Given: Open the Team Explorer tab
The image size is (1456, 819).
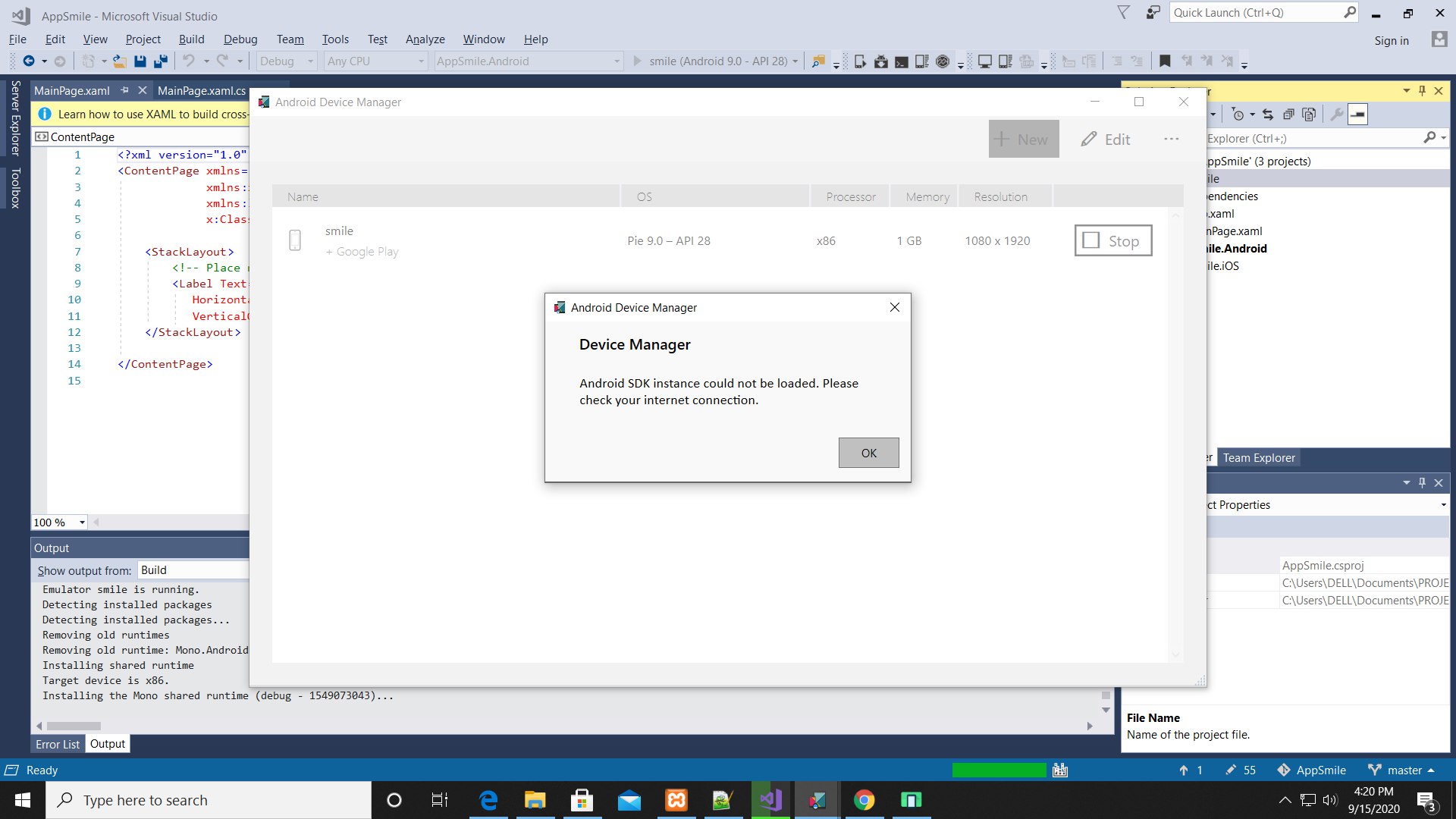Looking at the screenshot, I should tap(1259, 458).
